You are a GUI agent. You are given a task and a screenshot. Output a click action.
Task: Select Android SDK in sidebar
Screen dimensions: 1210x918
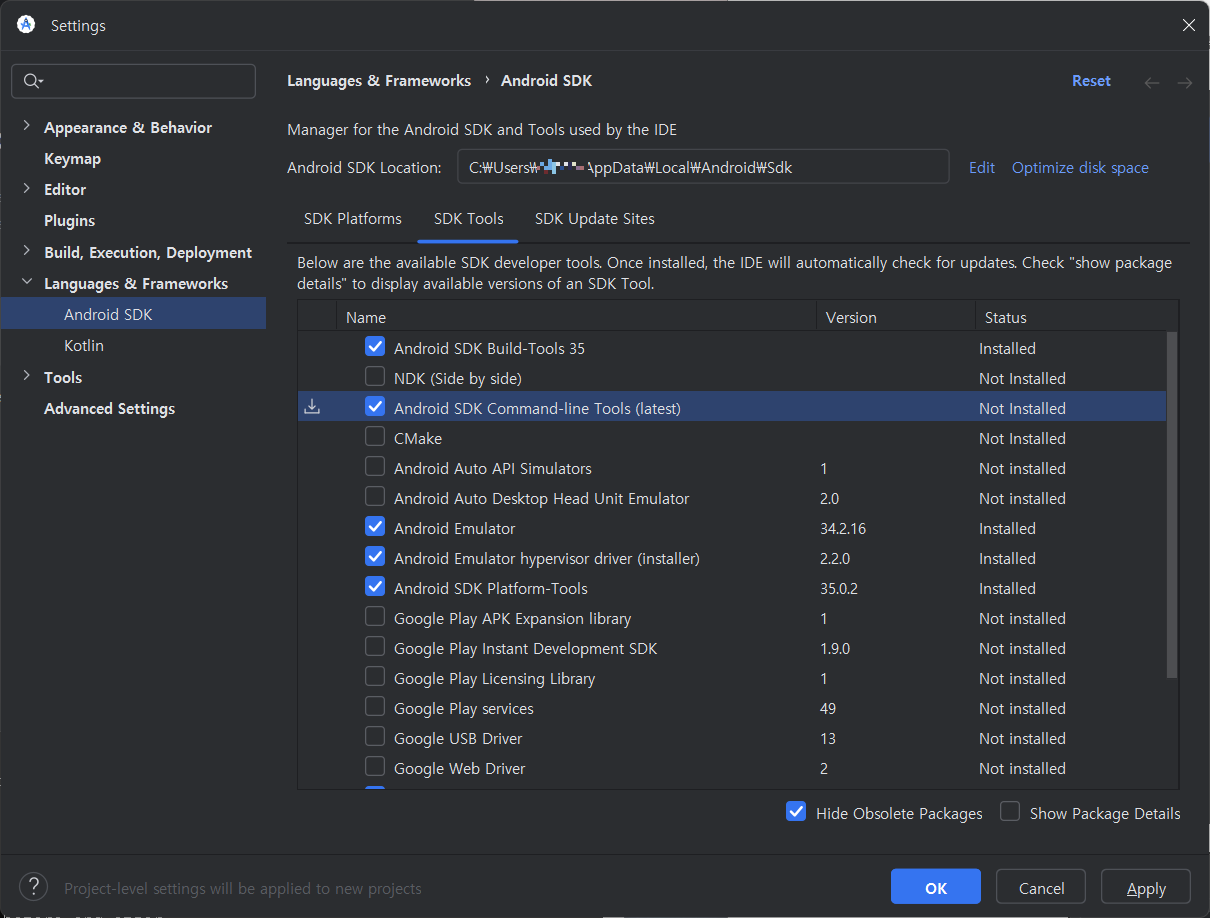[x=134, y=314]
